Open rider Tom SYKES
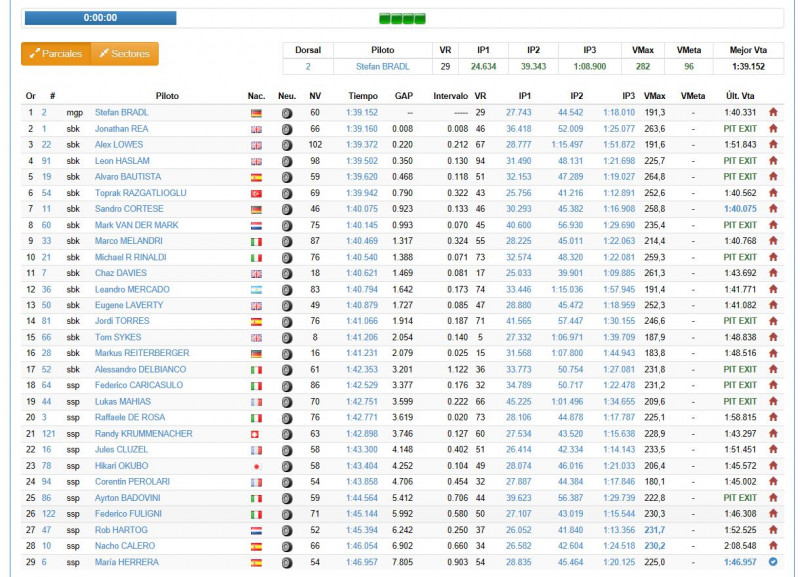This screenshot has height=577, width=800. [x=118, y=338]
